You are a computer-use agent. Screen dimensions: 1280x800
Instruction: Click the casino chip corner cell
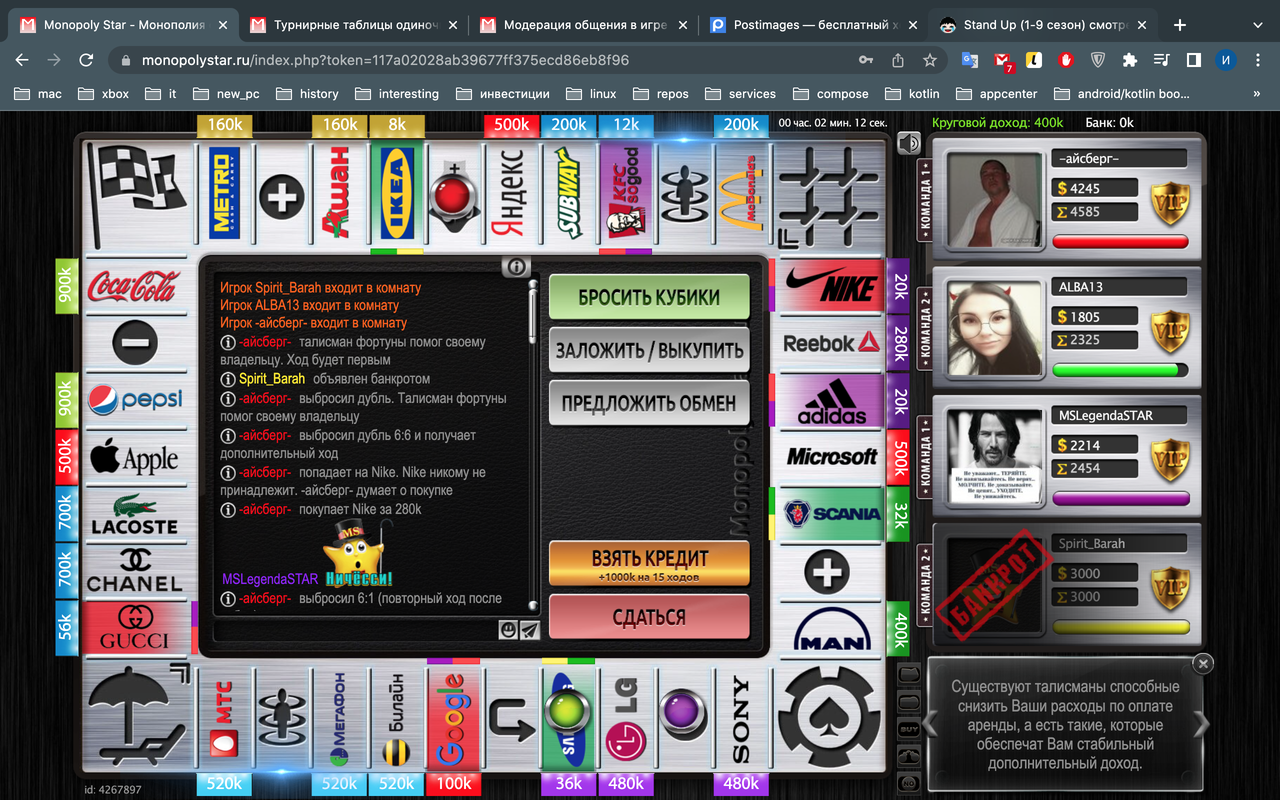click(830, 718)
